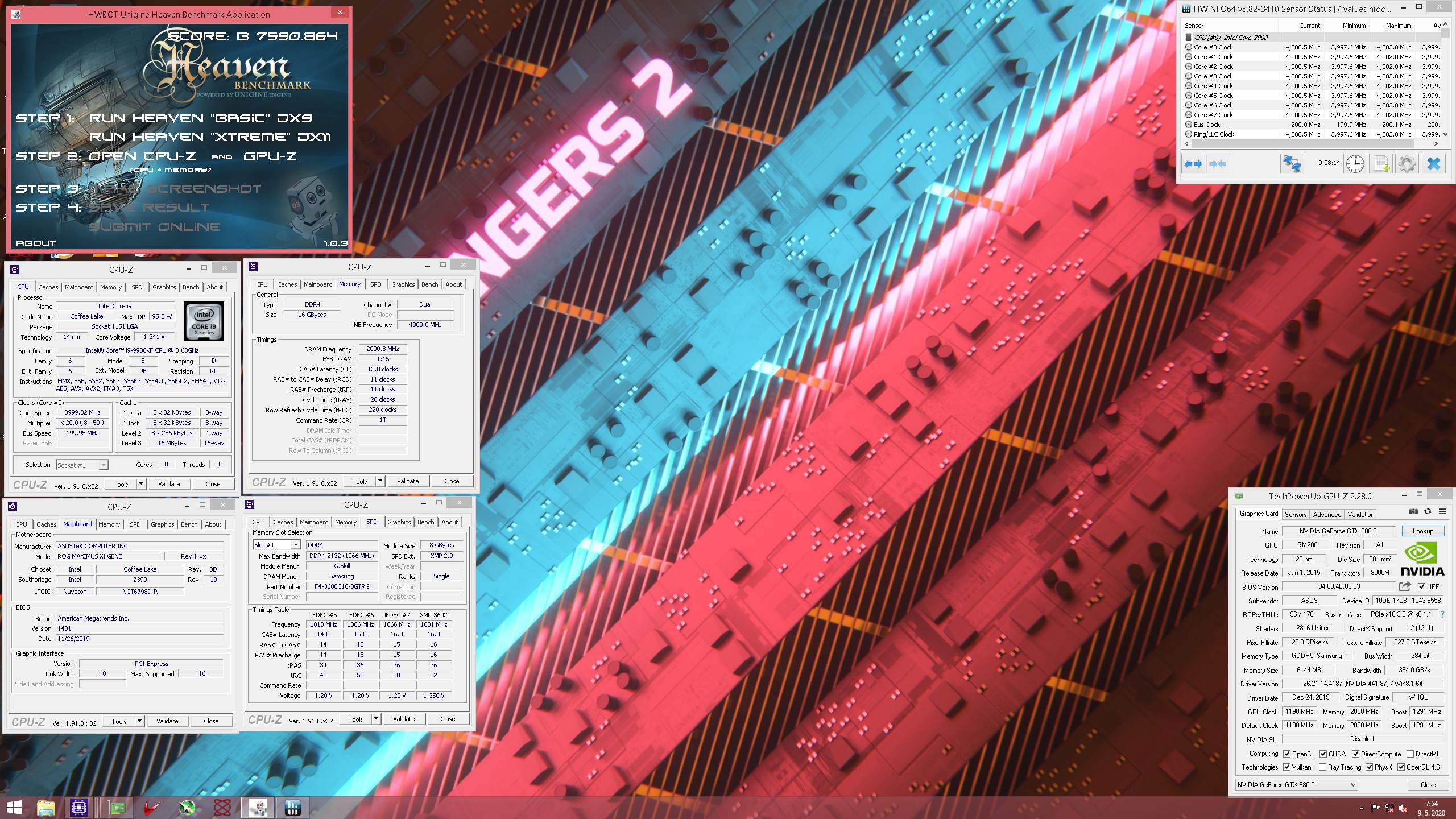Click red bird-shaped taskbar icon
The height and width of the screenshot is (819, 1456).
pos(151,808)
